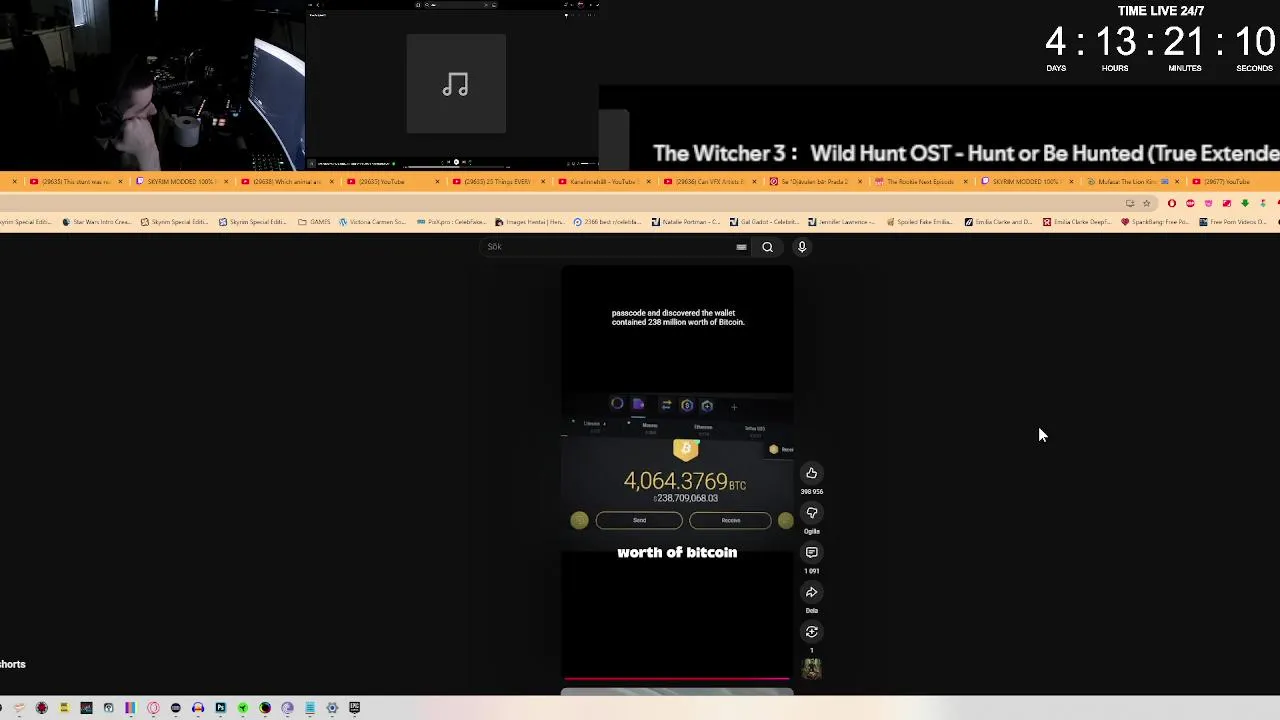Open comments showing 1 091

coord(811,552)
